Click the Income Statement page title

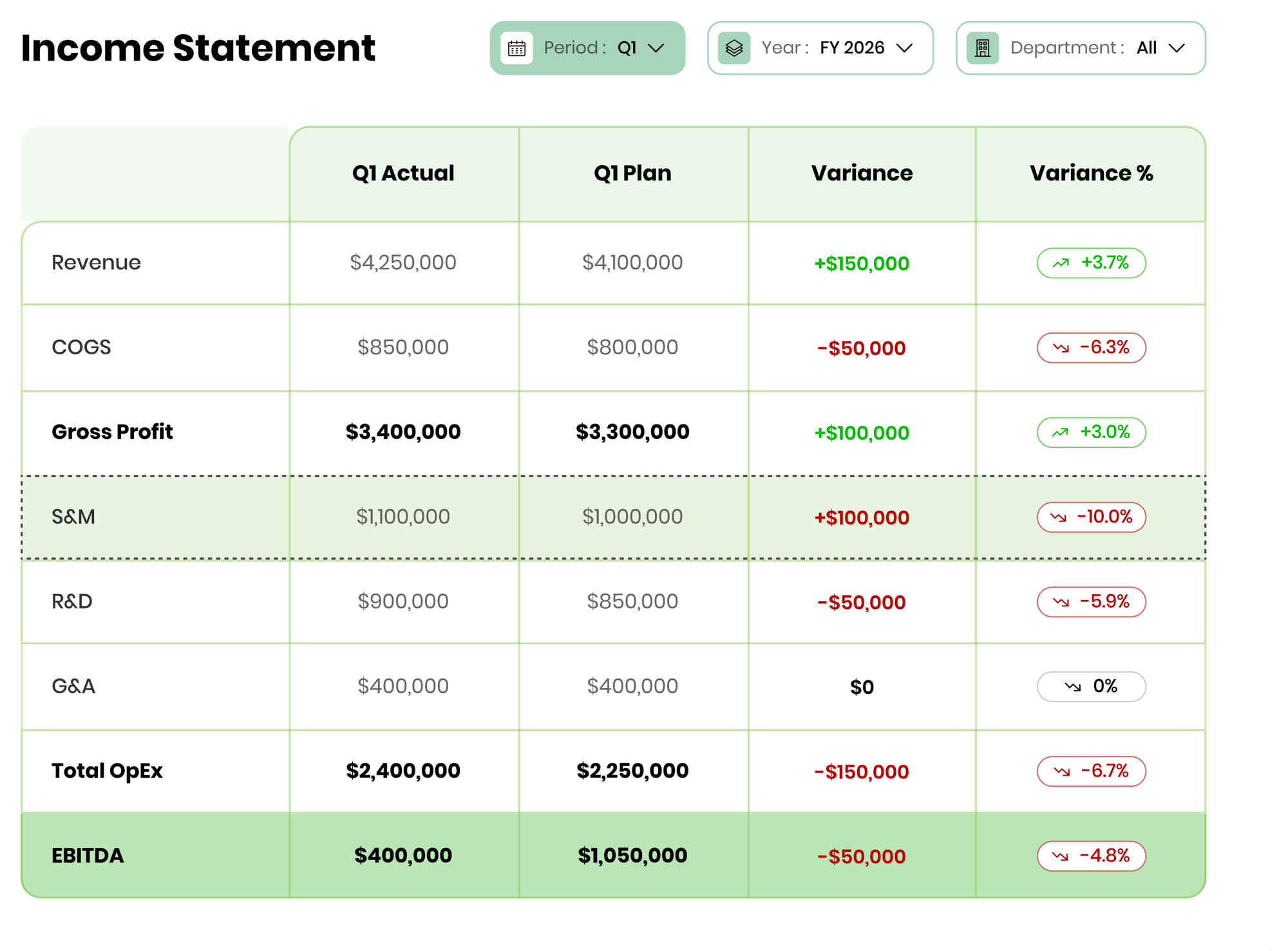pos(198,48)
